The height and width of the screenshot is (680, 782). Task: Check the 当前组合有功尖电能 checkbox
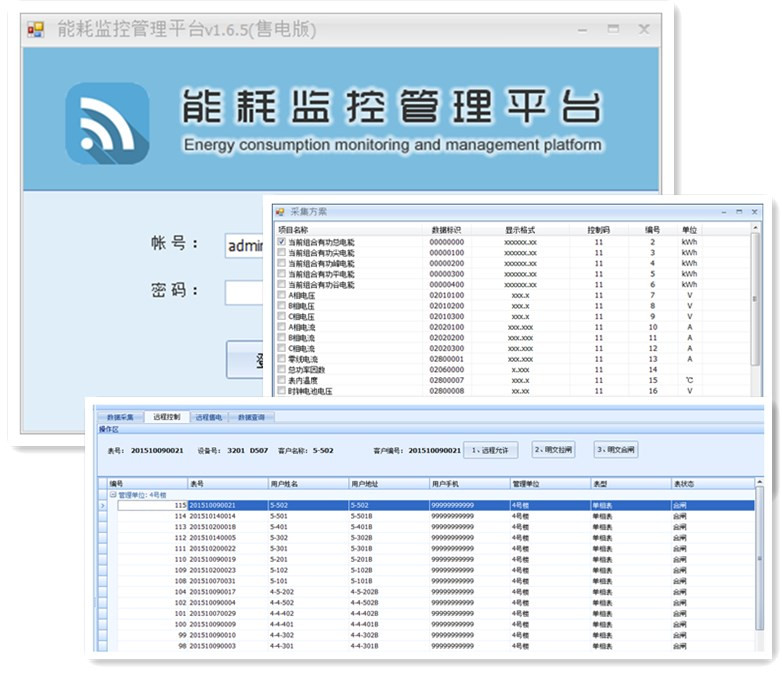(x=282, y=252)
